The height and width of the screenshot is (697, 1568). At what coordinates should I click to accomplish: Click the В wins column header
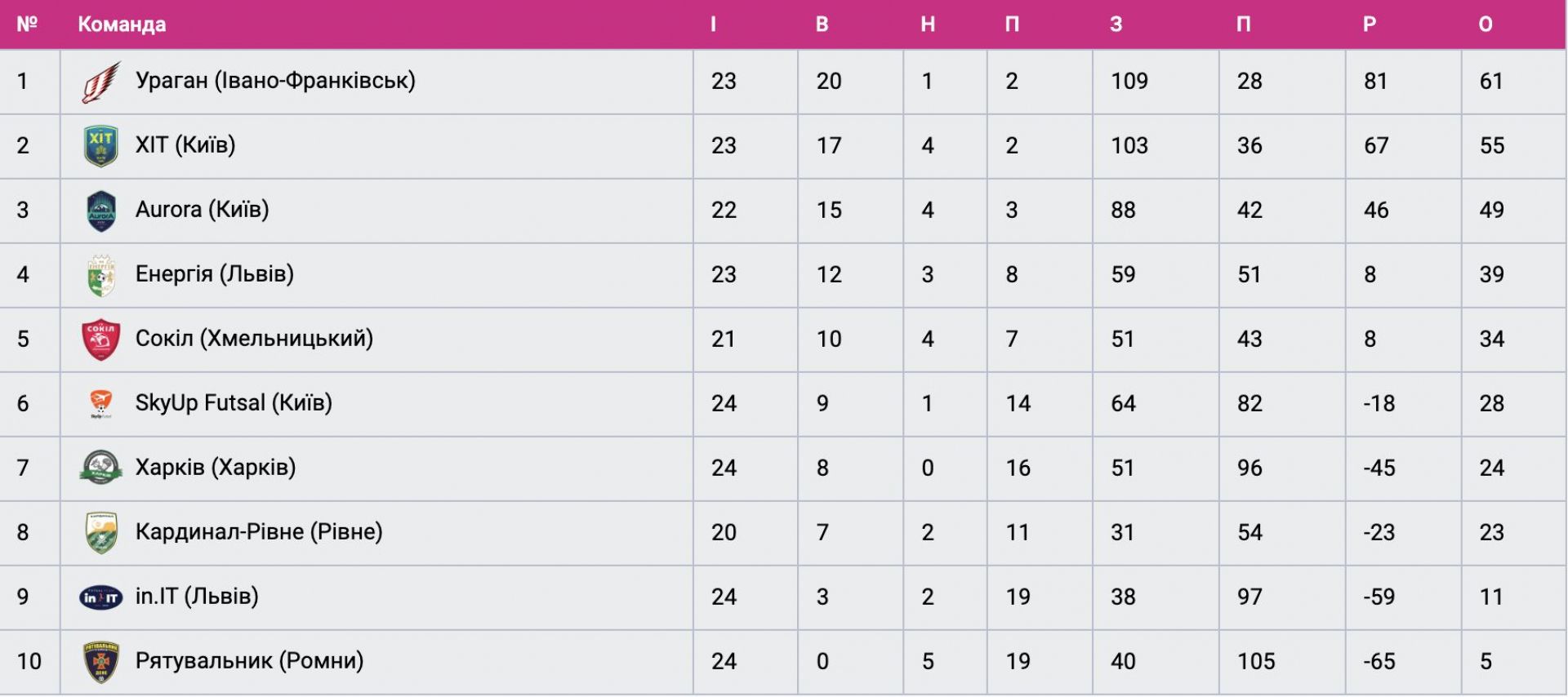822,24
